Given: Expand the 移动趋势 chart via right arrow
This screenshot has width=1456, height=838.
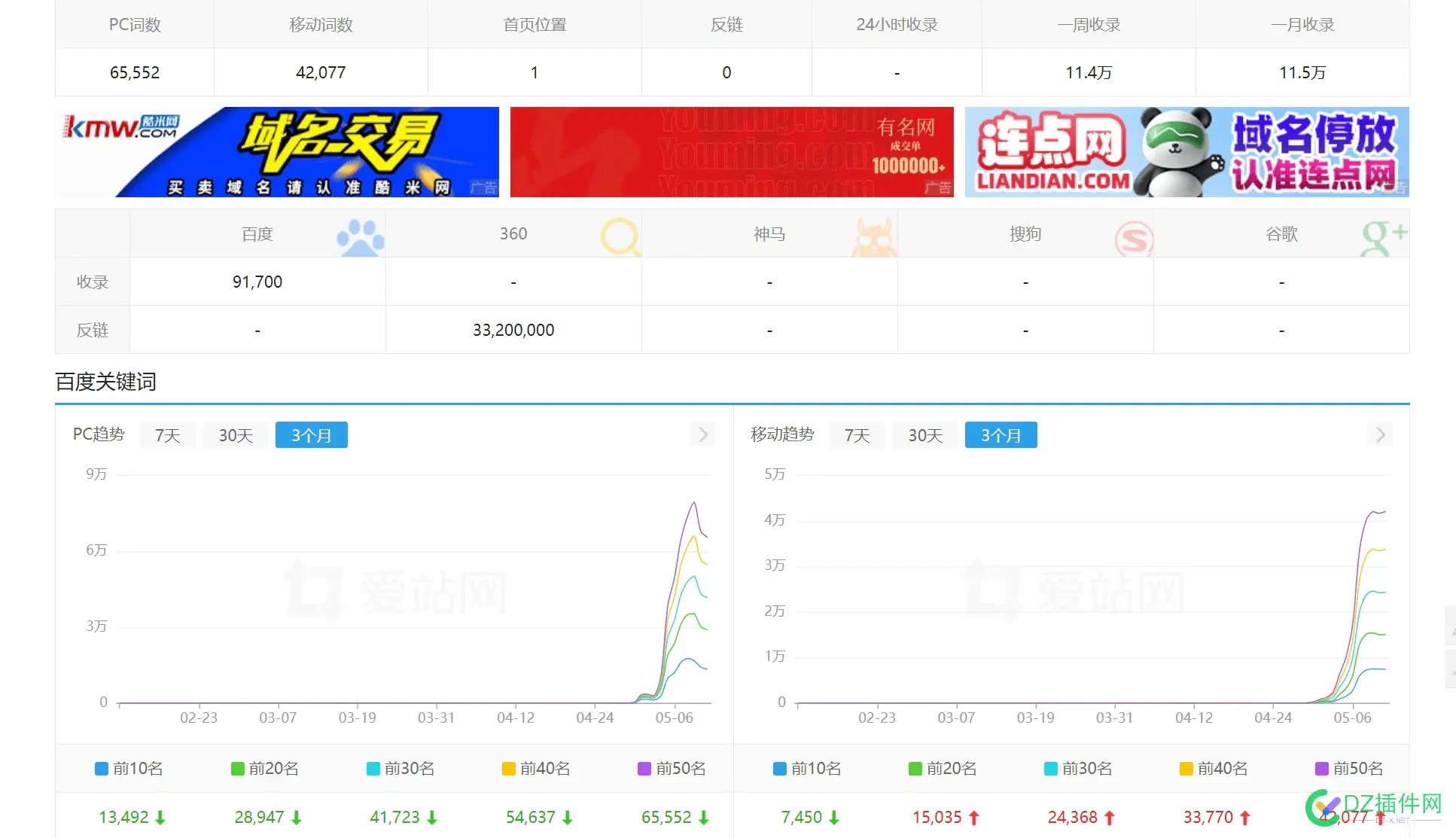Looking at the screenshot, I should (x=1379, y=434).
